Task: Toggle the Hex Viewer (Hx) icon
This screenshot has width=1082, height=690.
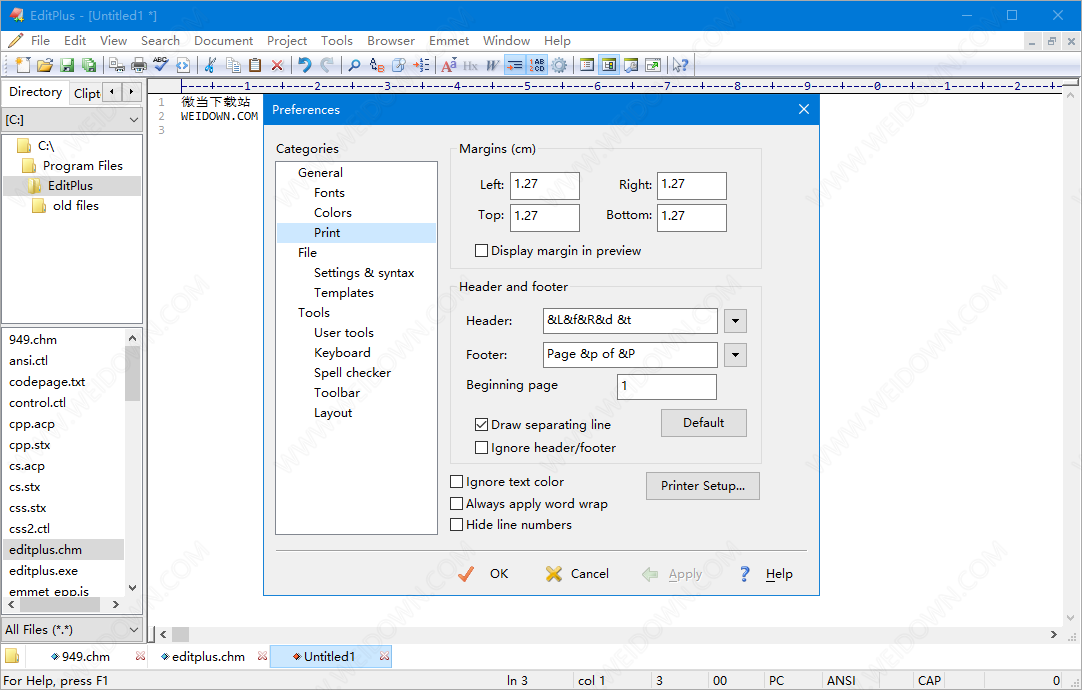Action: (471, 65)
